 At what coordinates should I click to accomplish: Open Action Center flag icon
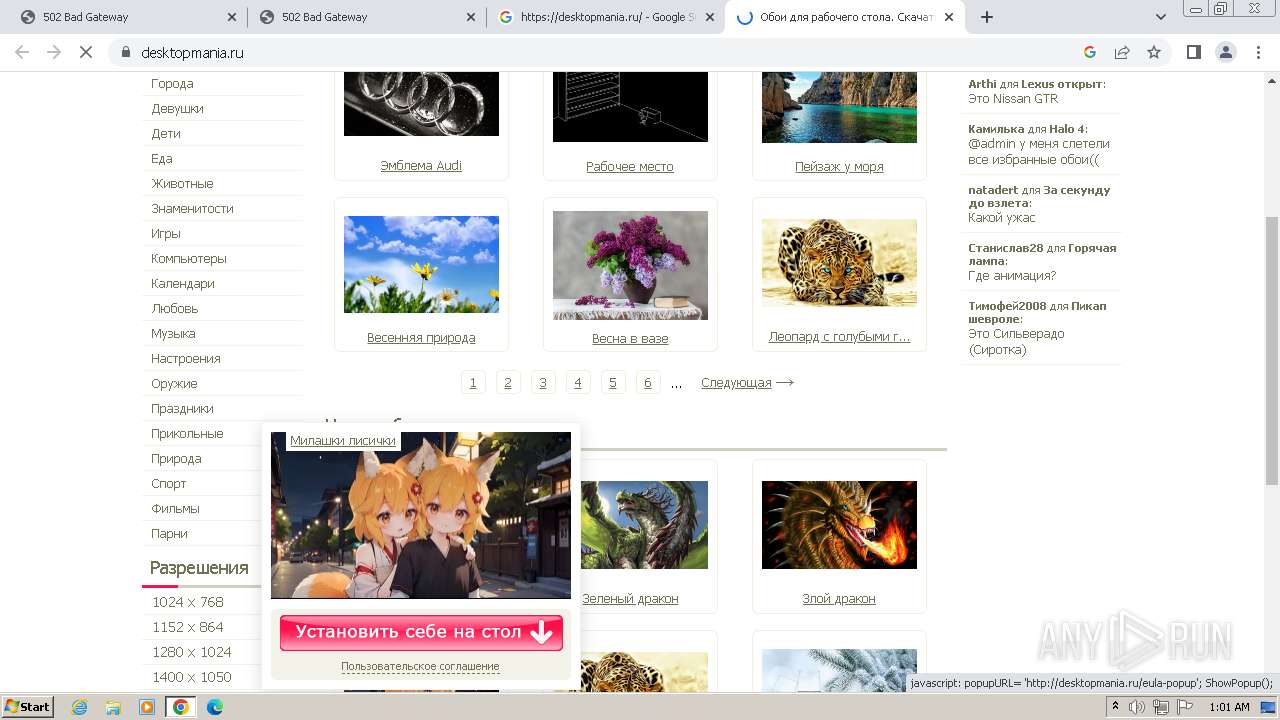[x=1183, y=707]
